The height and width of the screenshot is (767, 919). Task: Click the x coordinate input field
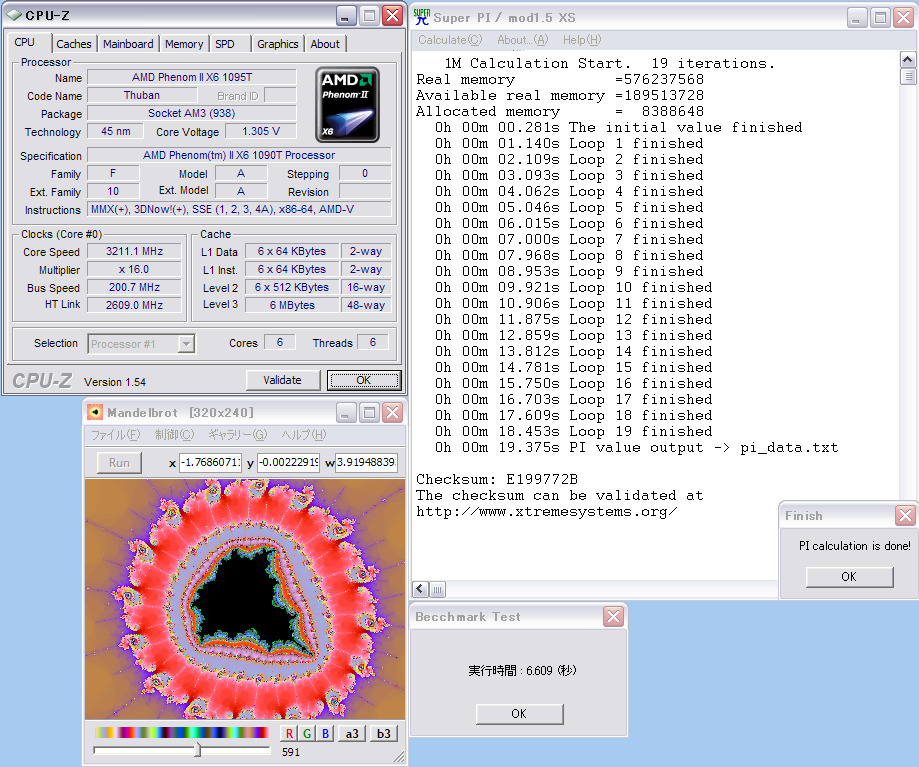click(210, 462)
